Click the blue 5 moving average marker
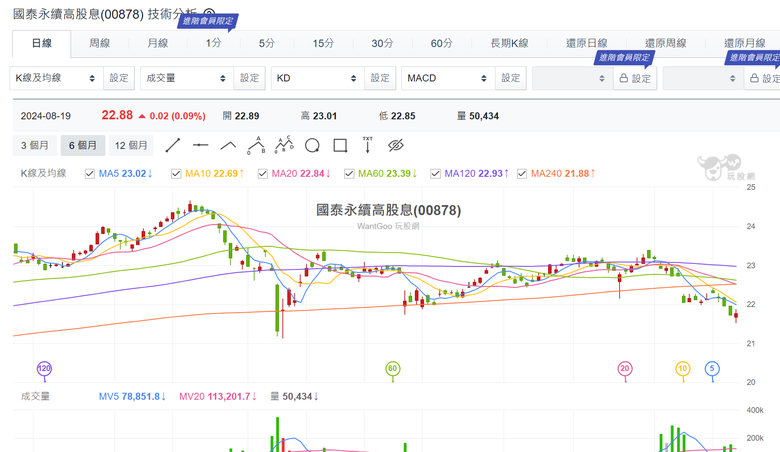Screen dimensions: 780x452 coord(712,369)
